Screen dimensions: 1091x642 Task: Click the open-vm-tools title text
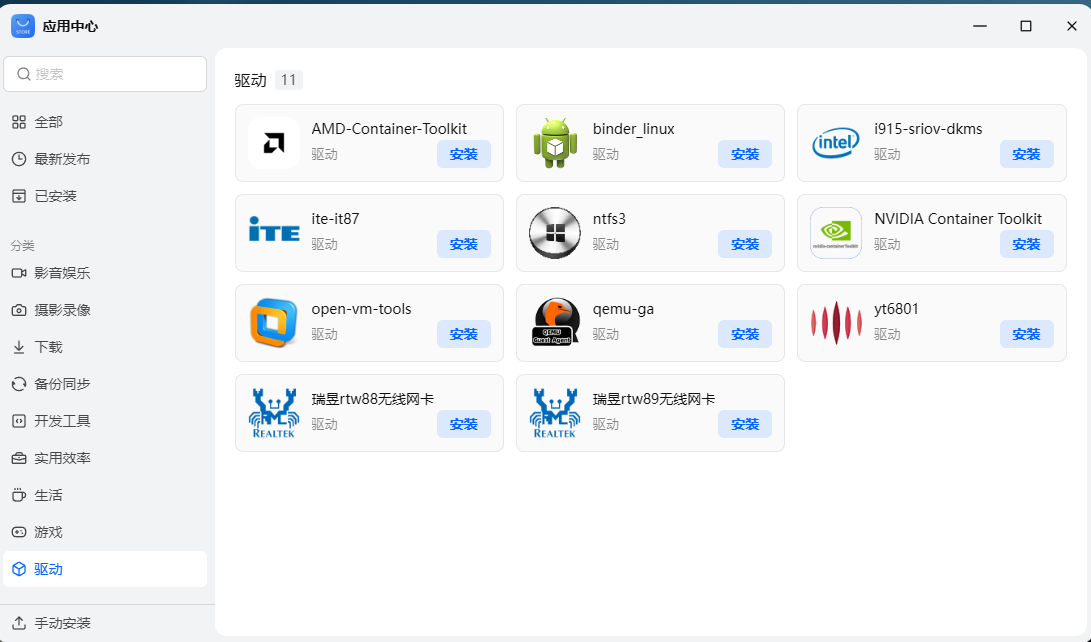point(361,309)
